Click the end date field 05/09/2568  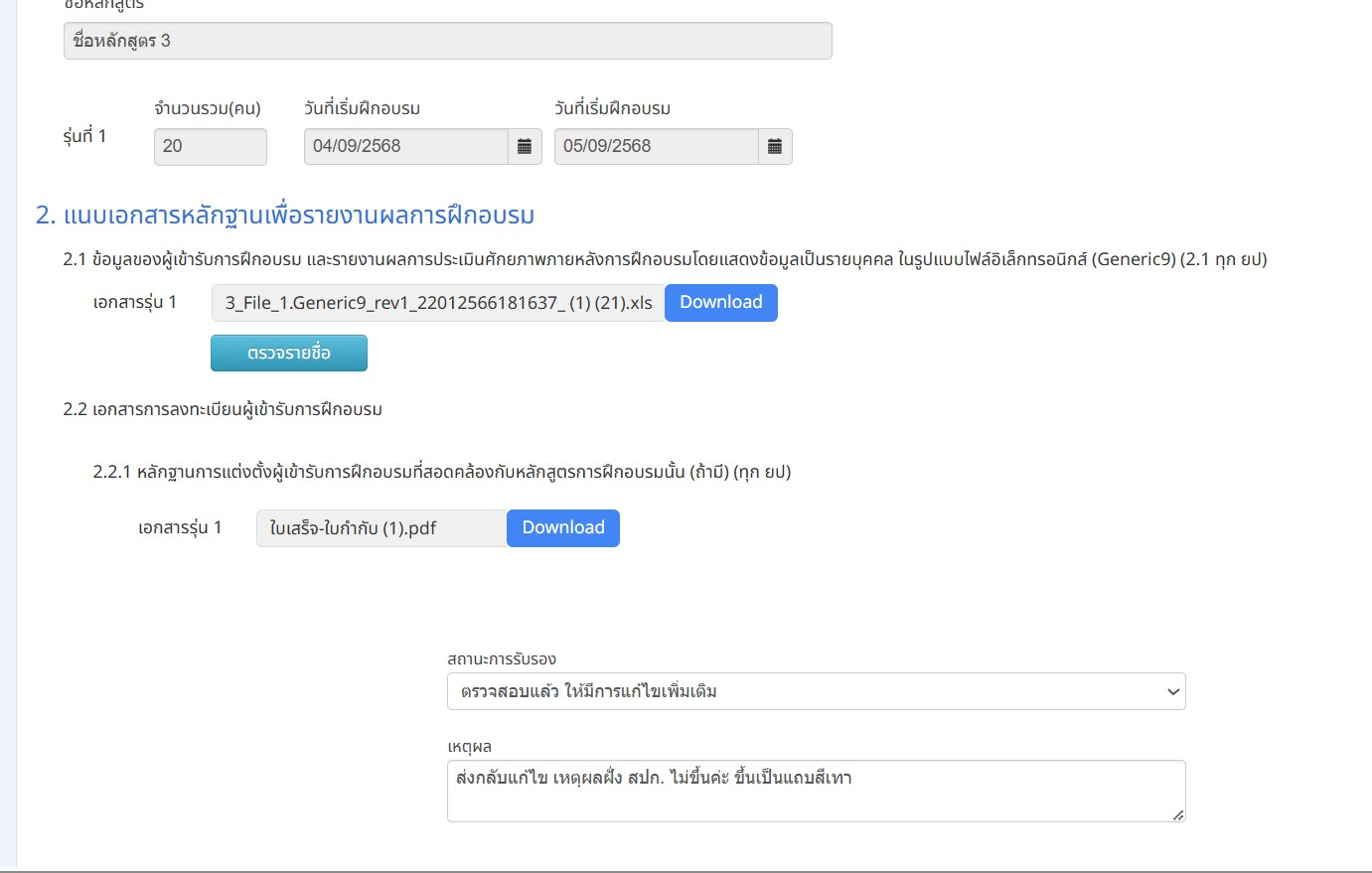tap(656, 147)
